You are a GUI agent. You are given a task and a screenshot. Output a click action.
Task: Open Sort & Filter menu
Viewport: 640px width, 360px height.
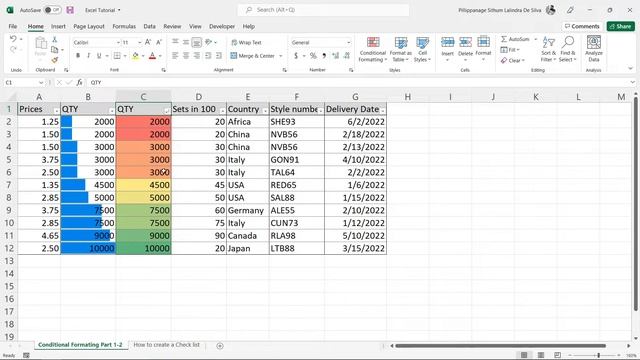pos(548,49)
